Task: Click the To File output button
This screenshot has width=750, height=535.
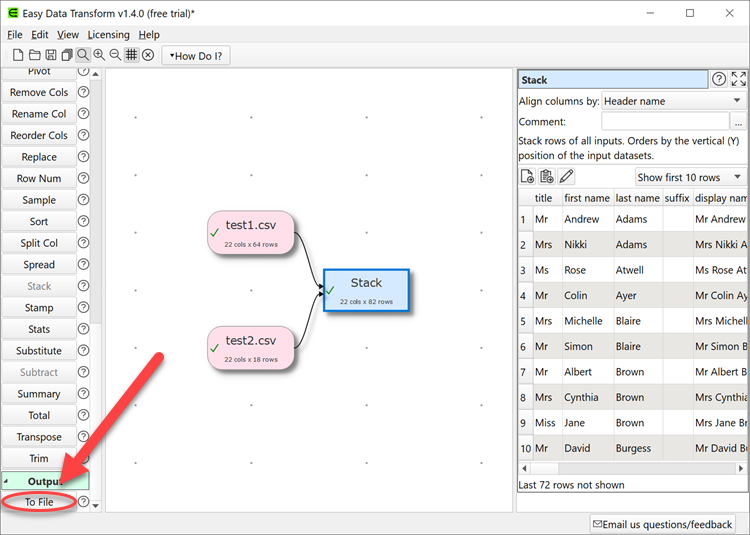Action: (39, 502)
